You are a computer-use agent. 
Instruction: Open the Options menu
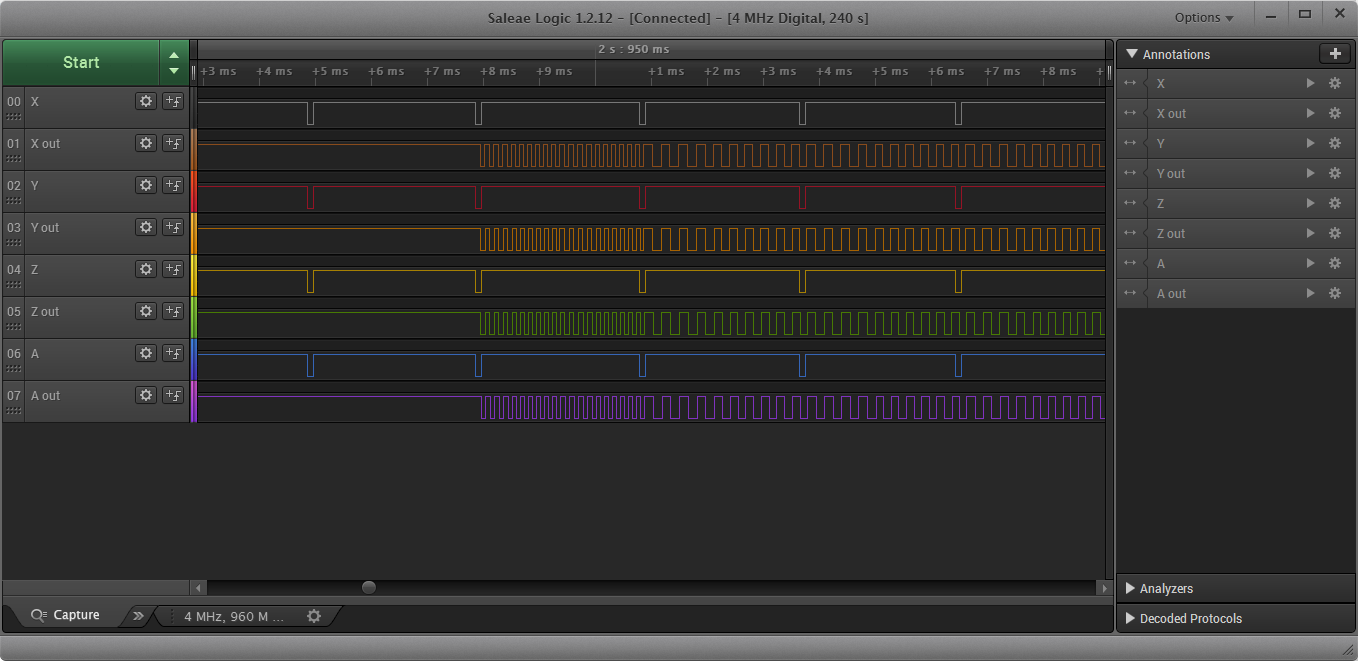tap(1204, 17)
